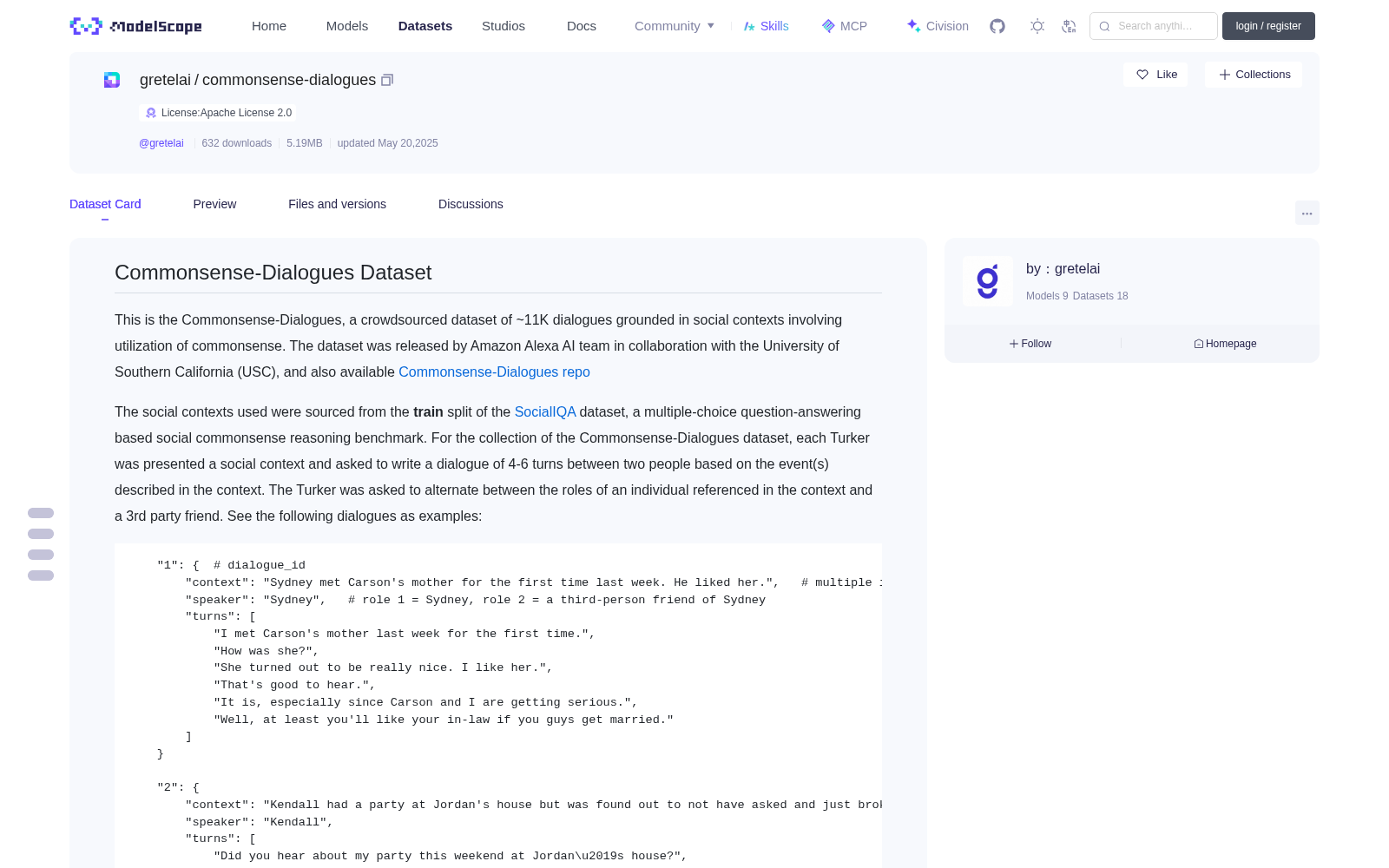This screenshot has width=1389, height=868.
Task: Open Skills from the navbar
Action: coord(767,26)
